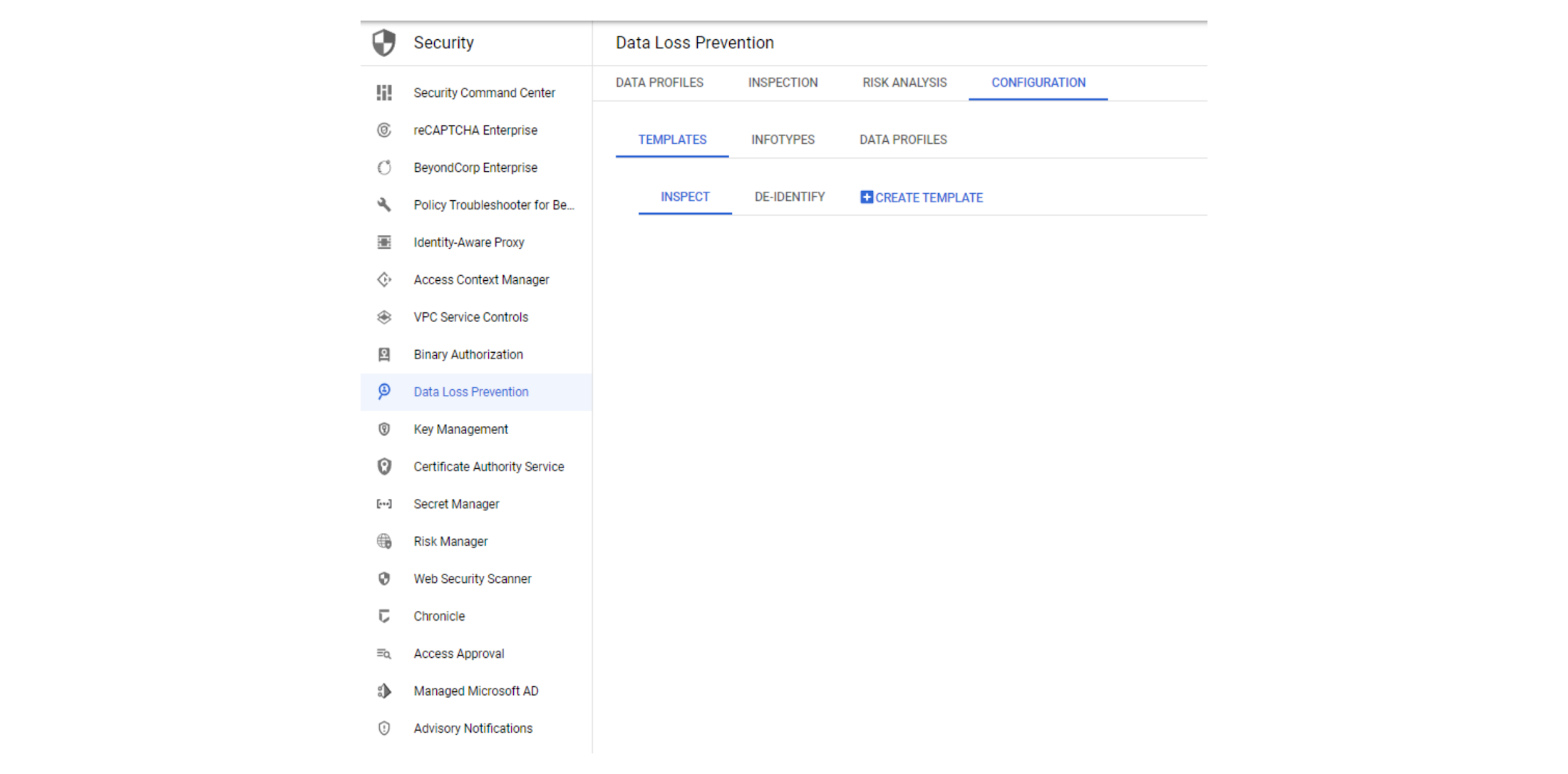Click the Binary Authorization icon
This screenshot has height=774, width=1568.
(384, 354)
